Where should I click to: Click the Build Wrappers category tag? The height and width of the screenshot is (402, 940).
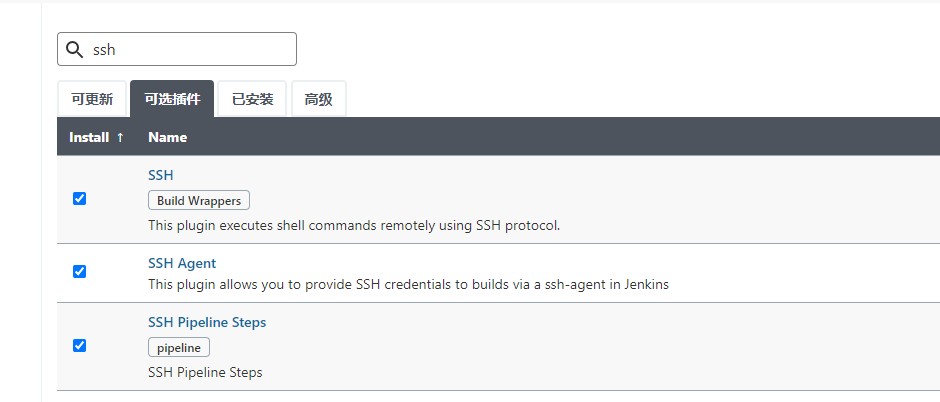click(x=199, y=200)
